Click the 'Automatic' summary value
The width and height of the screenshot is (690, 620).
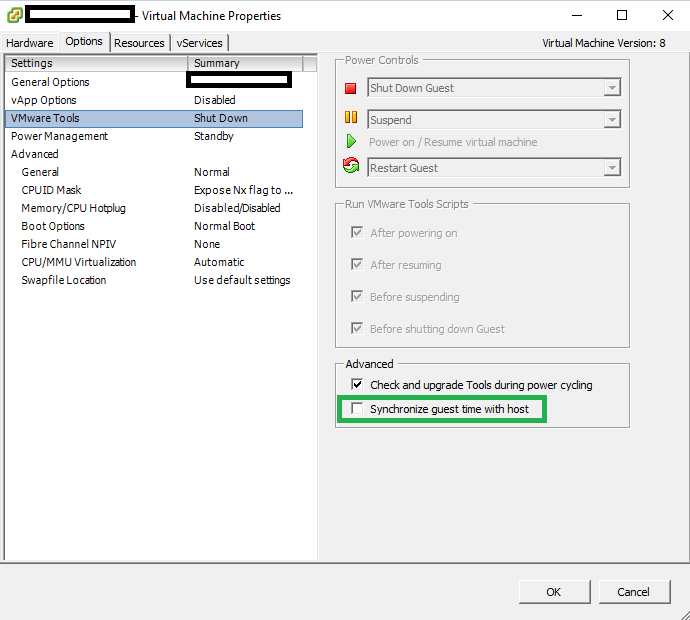coord(219,262)
